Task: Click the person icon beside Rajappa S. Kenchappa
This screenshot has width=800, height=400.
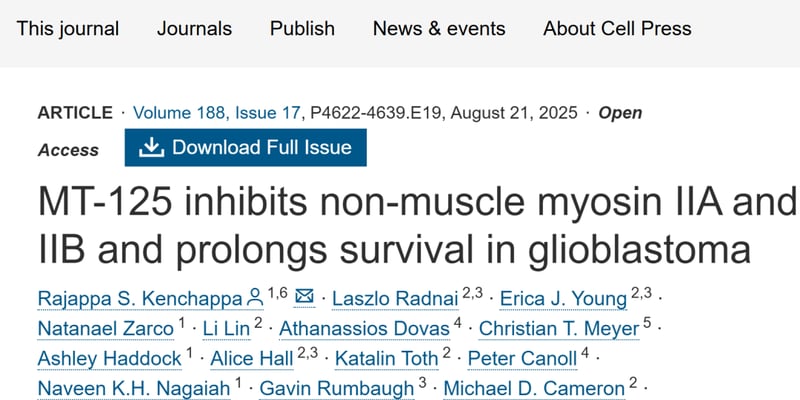Action: (255, 297)
